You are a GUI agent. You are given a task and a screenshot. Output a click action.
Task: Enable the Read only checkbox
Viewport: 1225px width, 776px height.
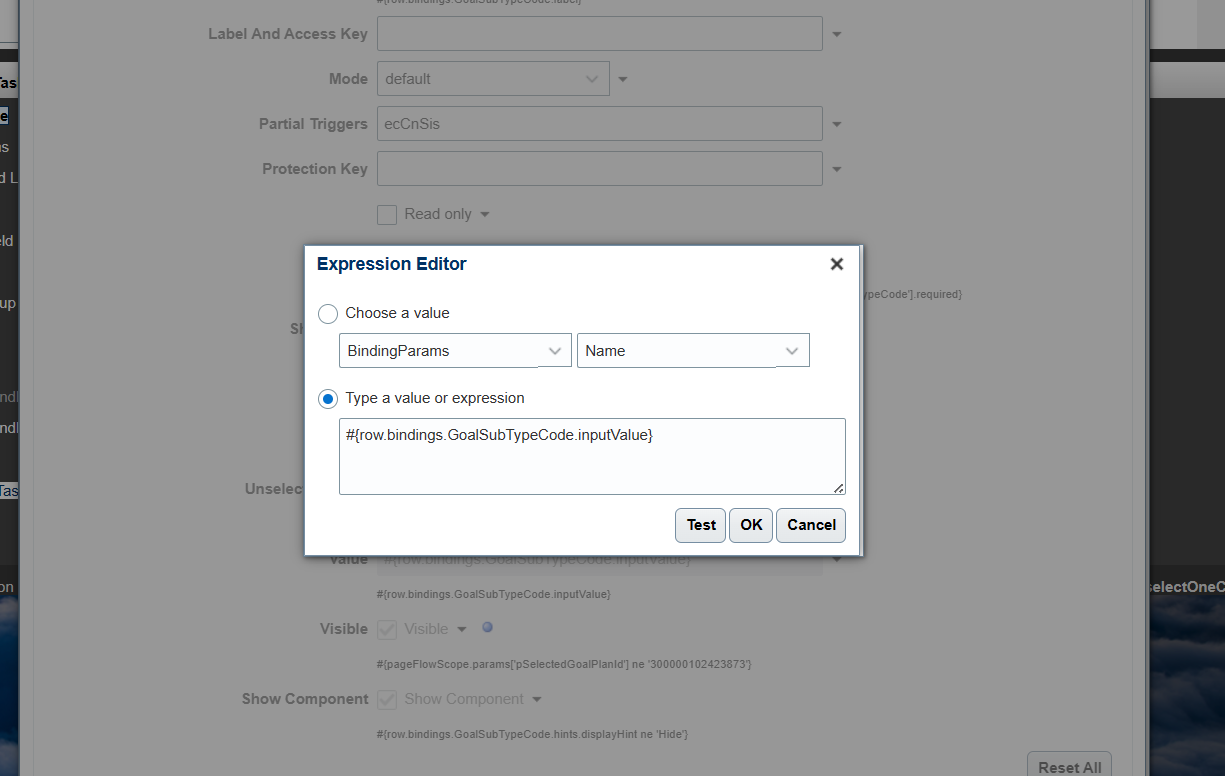pos(386,214)
